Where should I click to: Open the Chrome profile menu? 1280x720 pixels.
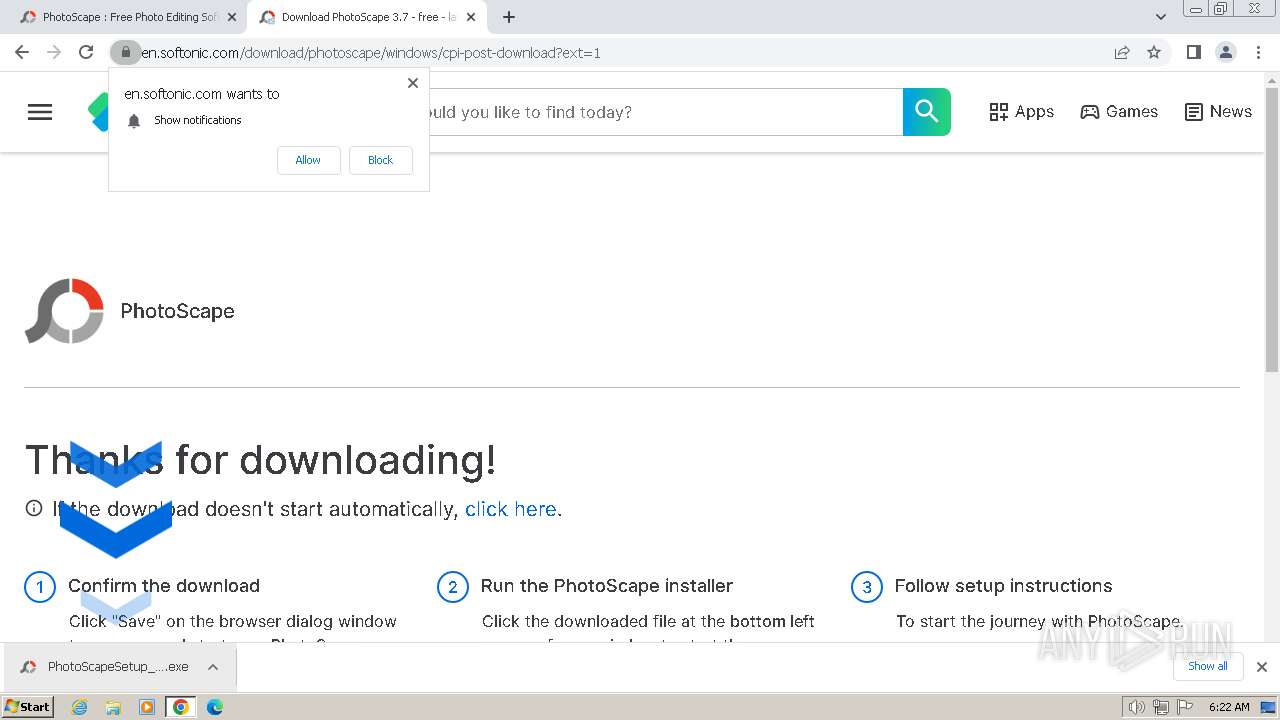(1225, 52)
